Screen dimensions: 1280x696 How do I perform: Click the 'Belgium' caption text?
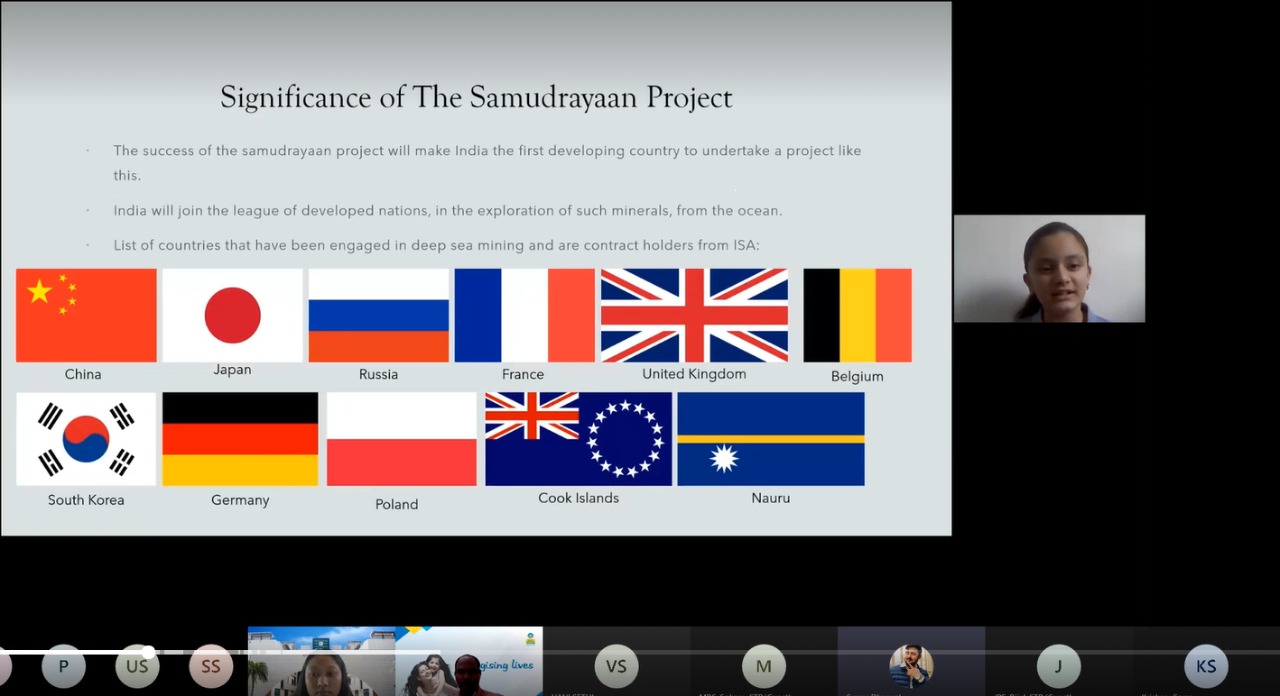[x=857, y=376]
